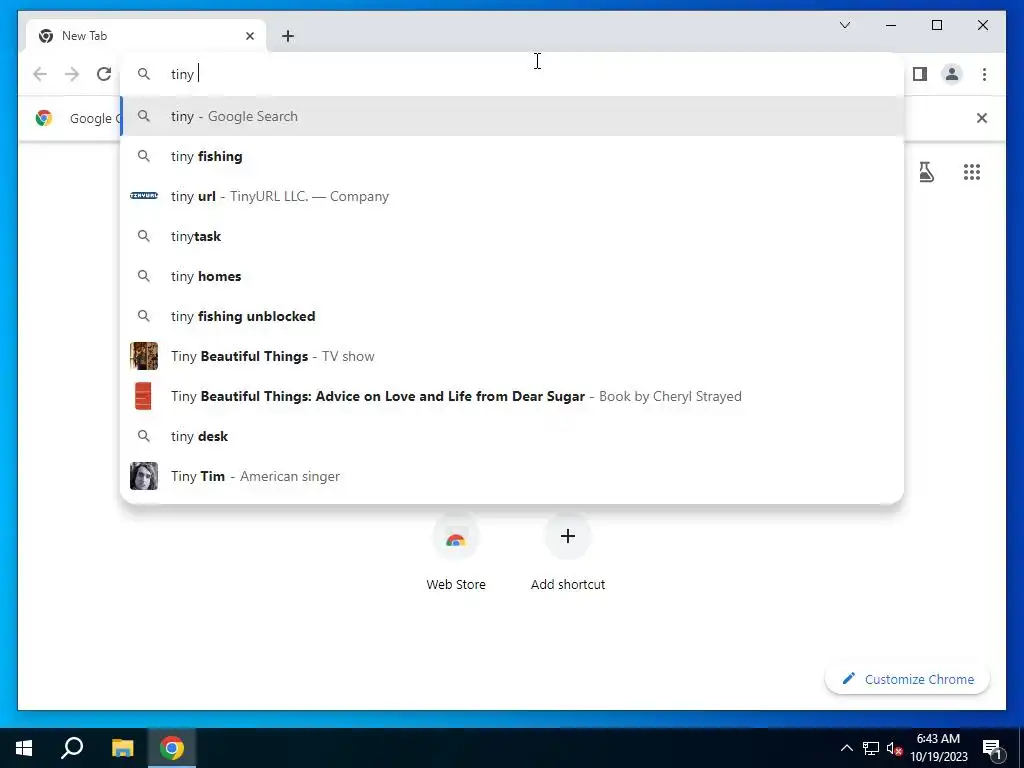The width and height of the screenshot is (1024, 768).
Task: Select 'tiny fishing unblocked' suggestion
Action: pos(512,316)
